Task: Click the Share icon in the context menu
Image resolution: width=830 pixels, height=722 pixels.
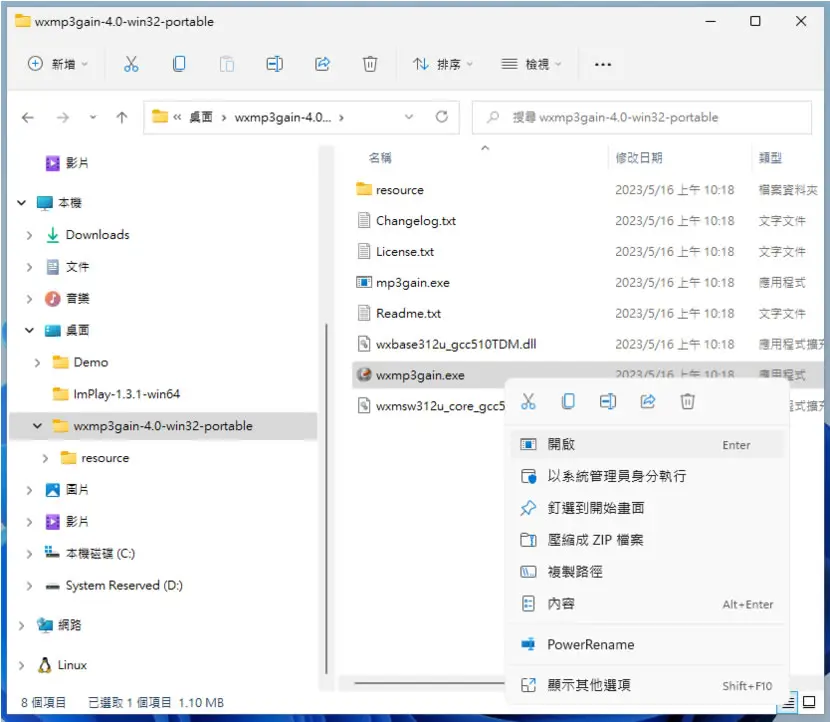Action: (x=648, y=401)
